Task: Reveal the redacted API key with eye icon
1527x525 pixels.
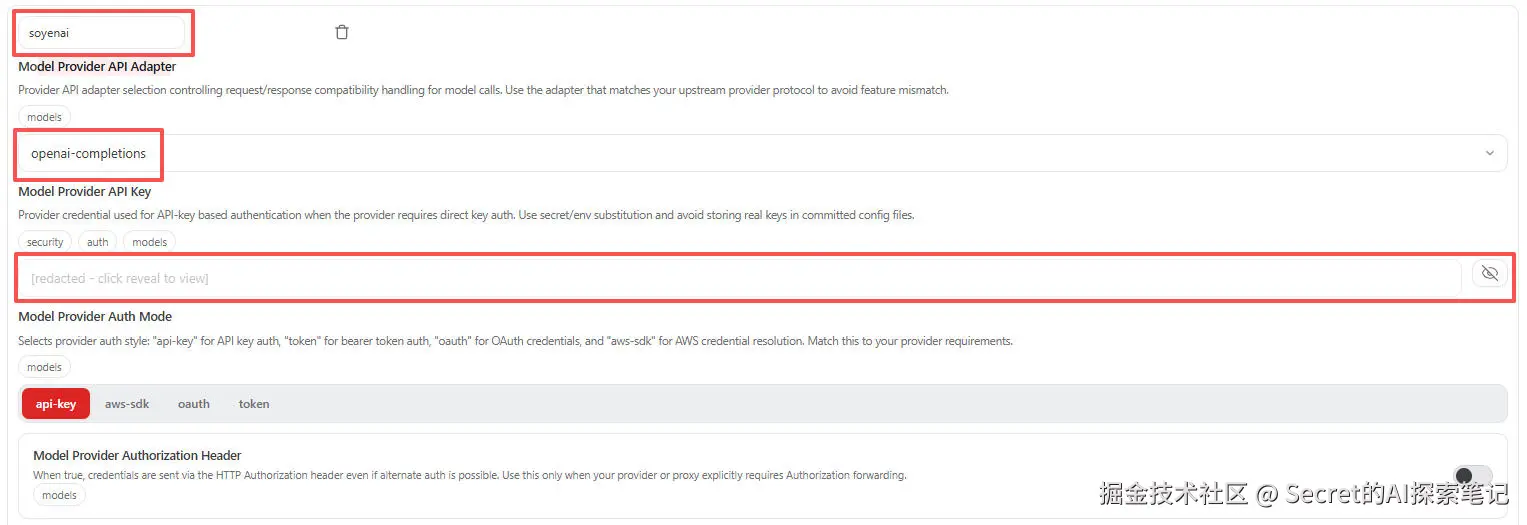Action: pos(1489,274)
